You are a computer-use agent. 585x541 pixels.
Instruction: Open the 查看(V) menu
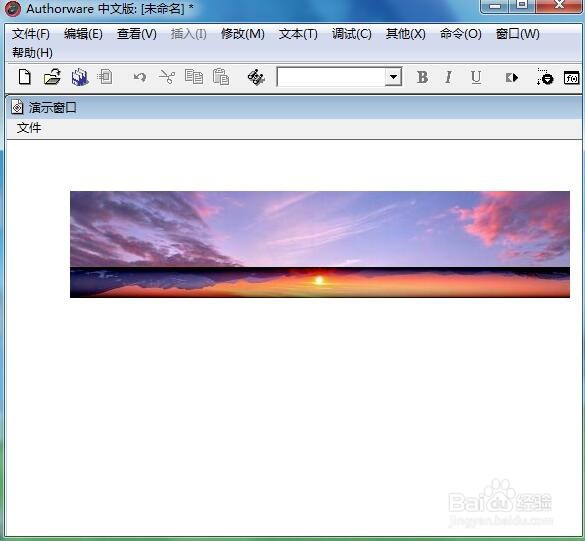[x=137, y=34]
